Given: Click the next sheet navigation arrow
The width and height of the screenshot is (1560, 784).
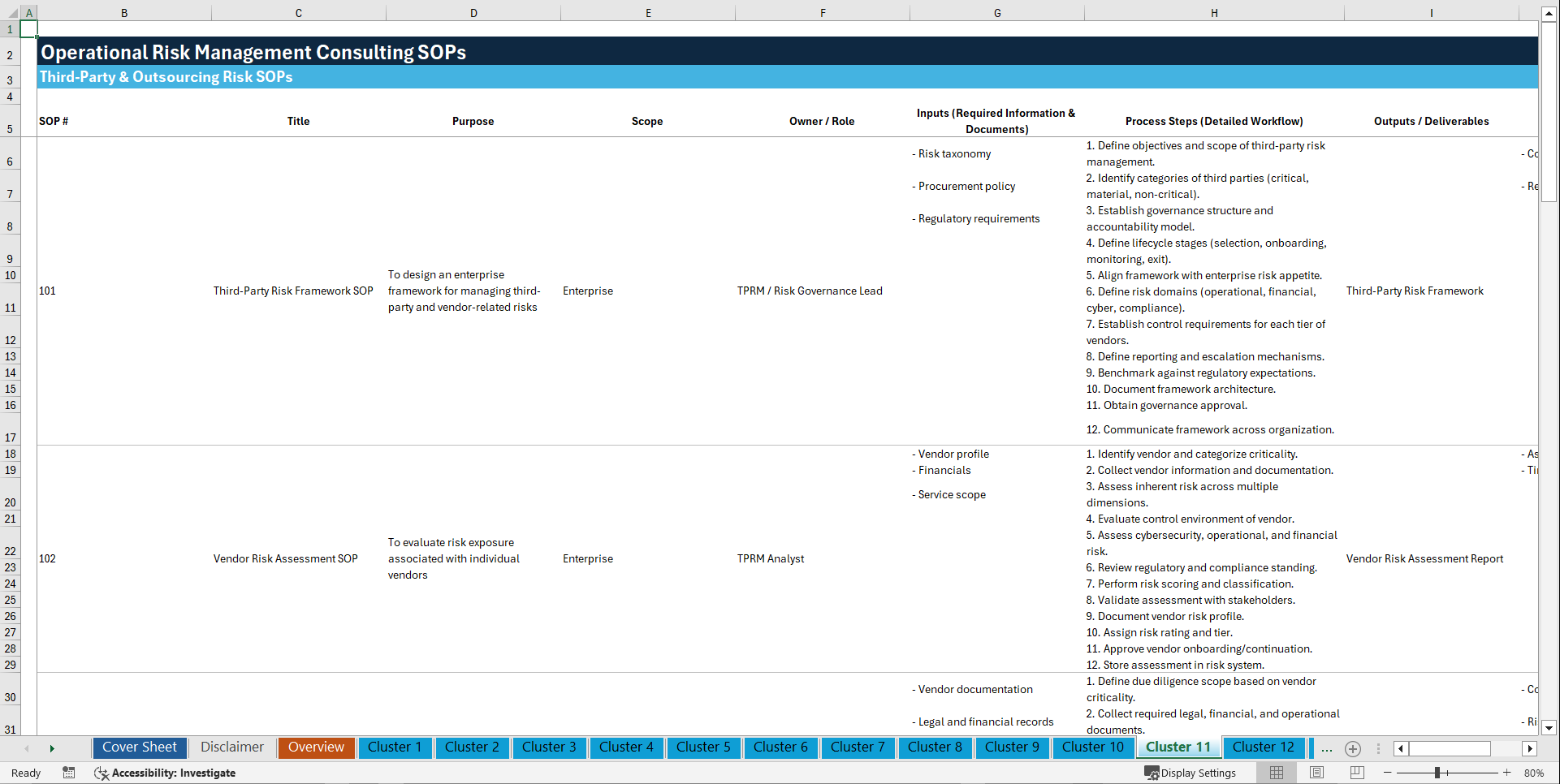Looking at the screenshot, I should pos(52,748).
